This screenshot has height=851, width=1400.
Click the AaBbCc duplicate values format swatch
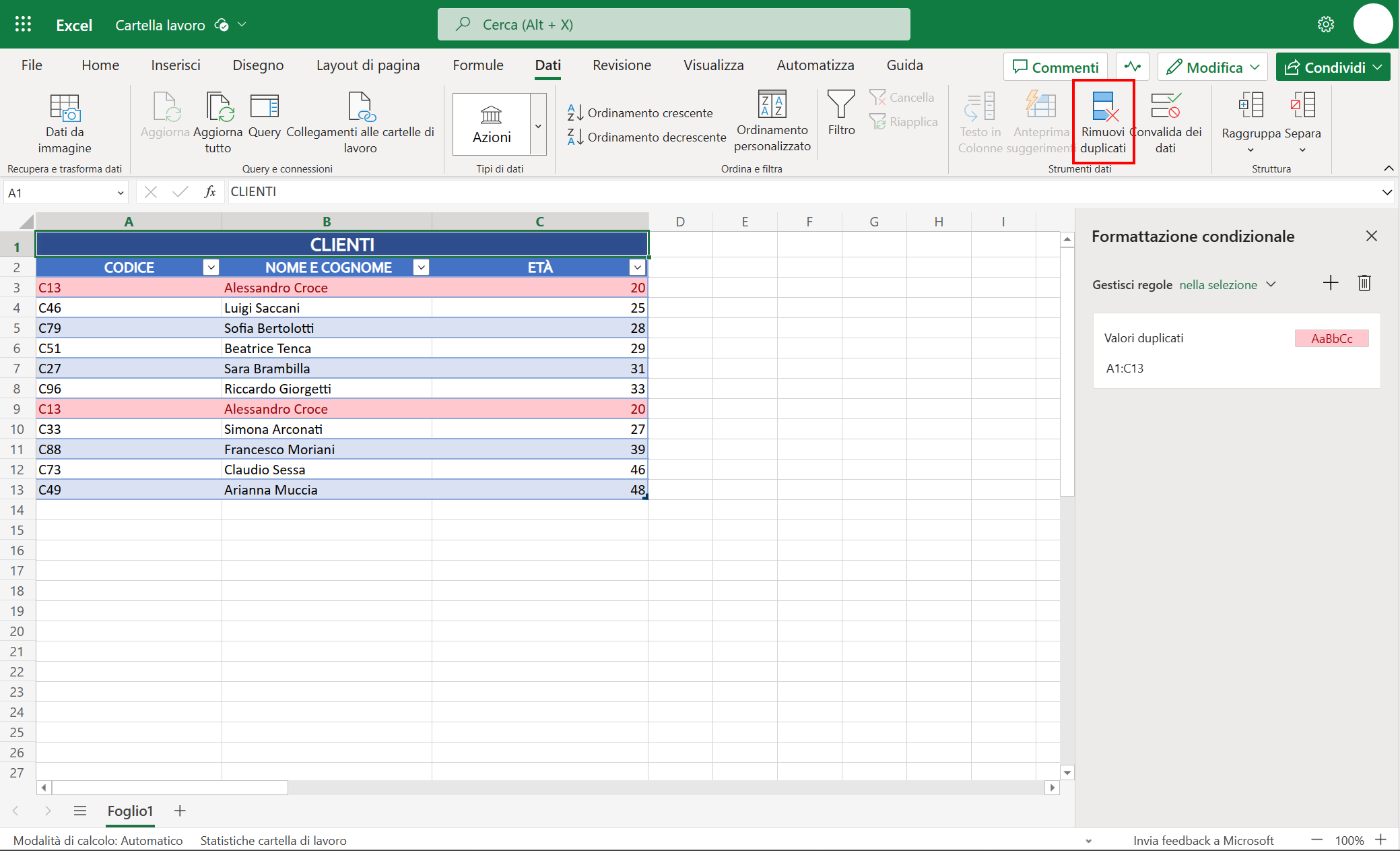1331,338
